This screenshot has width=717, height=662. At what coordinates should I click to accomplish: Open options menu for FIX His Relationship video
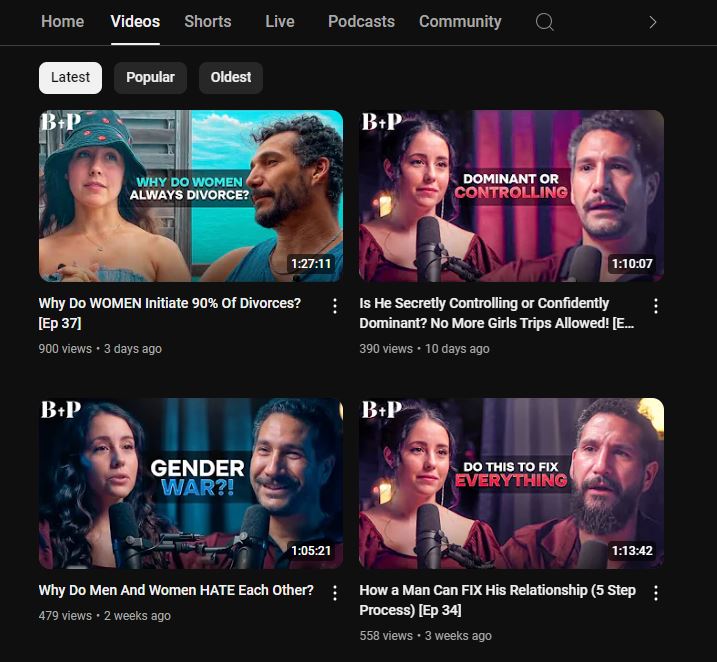coord(656,593)
